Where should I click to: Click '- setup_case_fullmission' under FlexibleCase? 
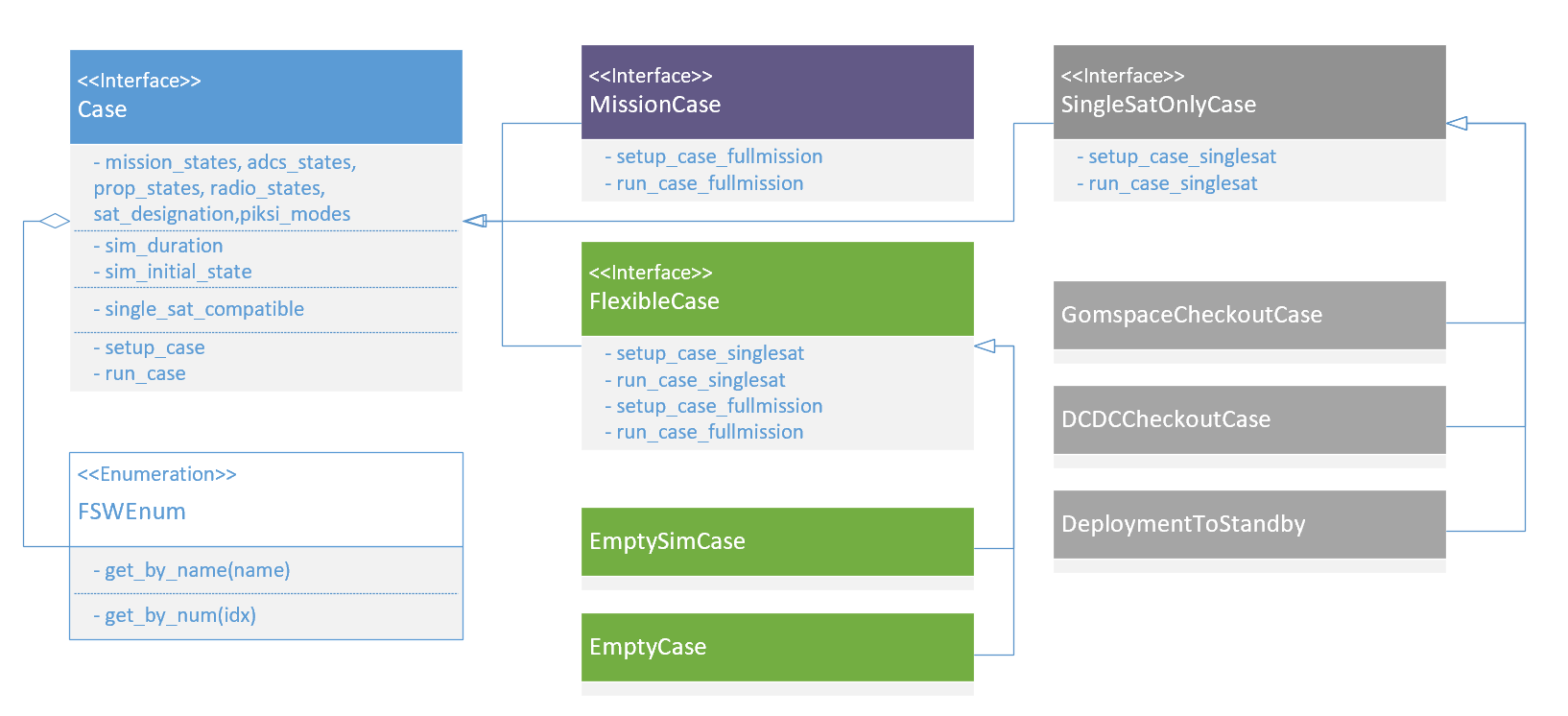(714, 406)
